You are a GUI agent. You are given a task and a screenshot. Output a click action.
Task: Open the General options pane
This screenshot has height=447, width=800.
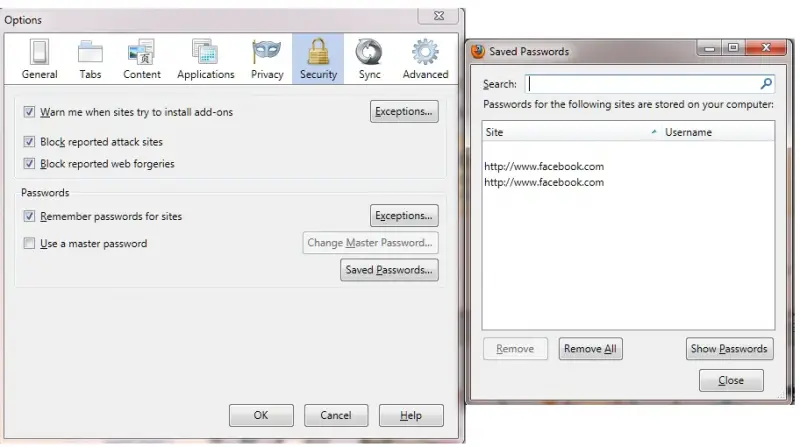click(x=39, y=59)
